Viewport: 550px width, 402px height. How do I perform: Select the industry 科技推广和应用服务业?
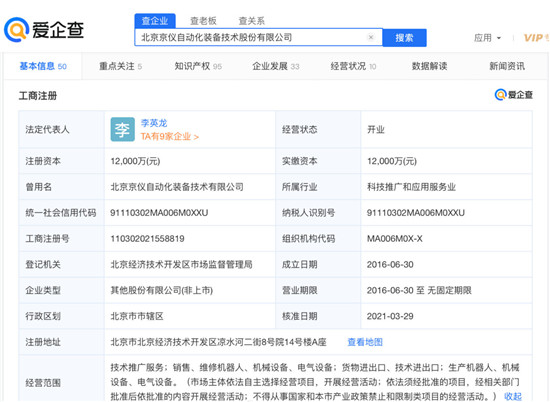(x=411, y=187)
